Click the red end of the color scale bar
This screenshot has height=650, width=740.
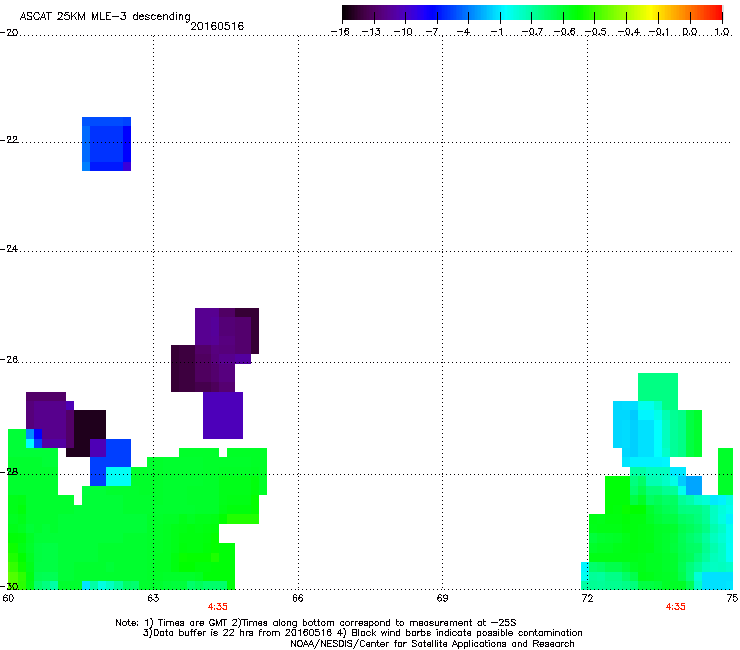click(716, 13)
